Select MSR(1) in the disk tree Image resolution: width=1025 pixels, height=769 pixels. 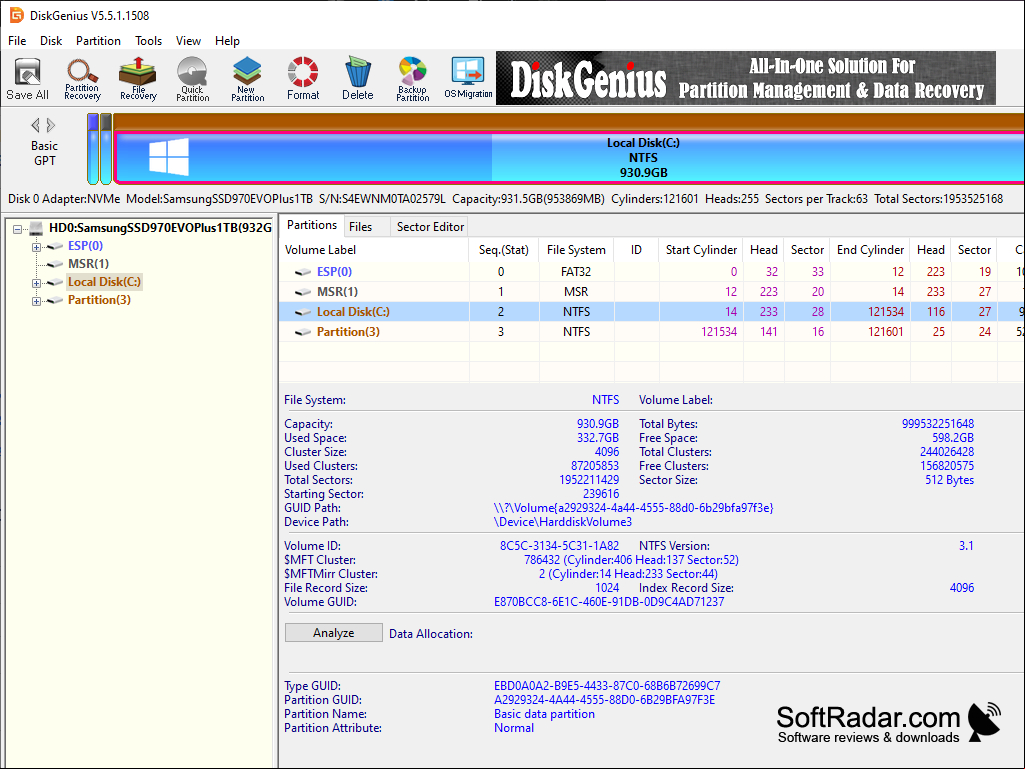click(88, 264)
